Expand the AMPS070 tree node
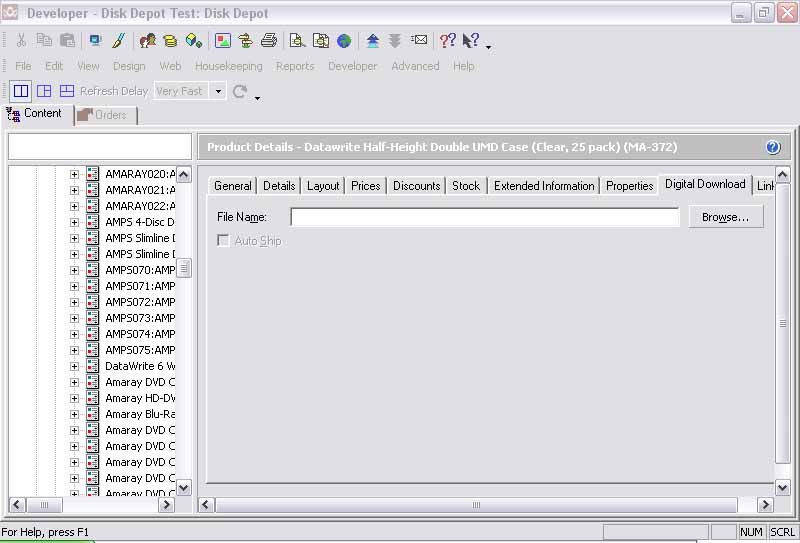Viewport: 800px width, 543px height. click(74, 270)
